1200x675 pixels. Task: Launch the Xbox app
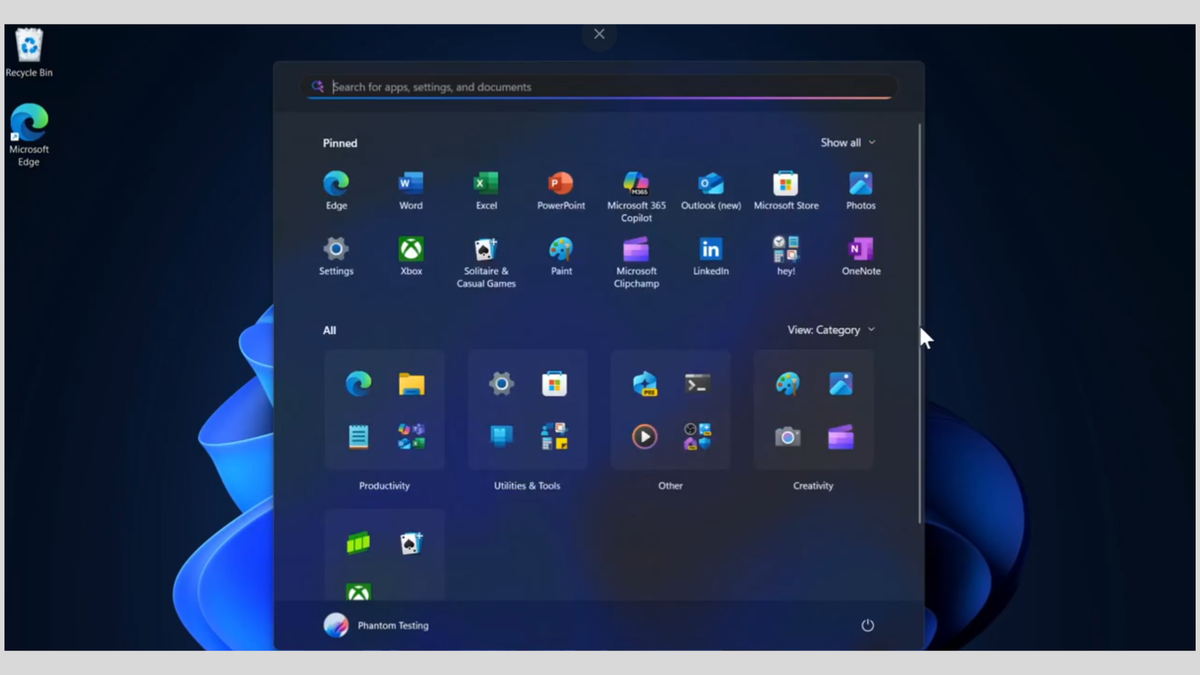[410, 251]
